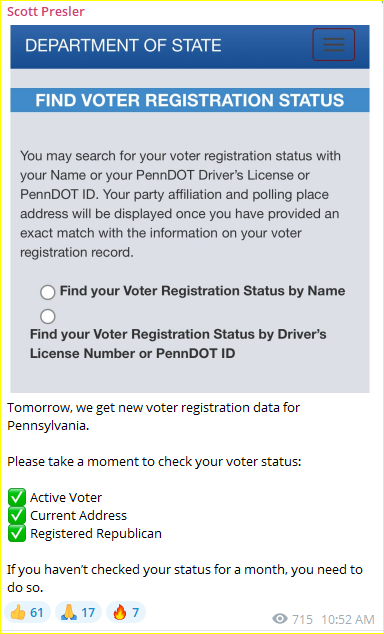Click the text about new Pennsylvania voter registration data

tap(153, 416)
